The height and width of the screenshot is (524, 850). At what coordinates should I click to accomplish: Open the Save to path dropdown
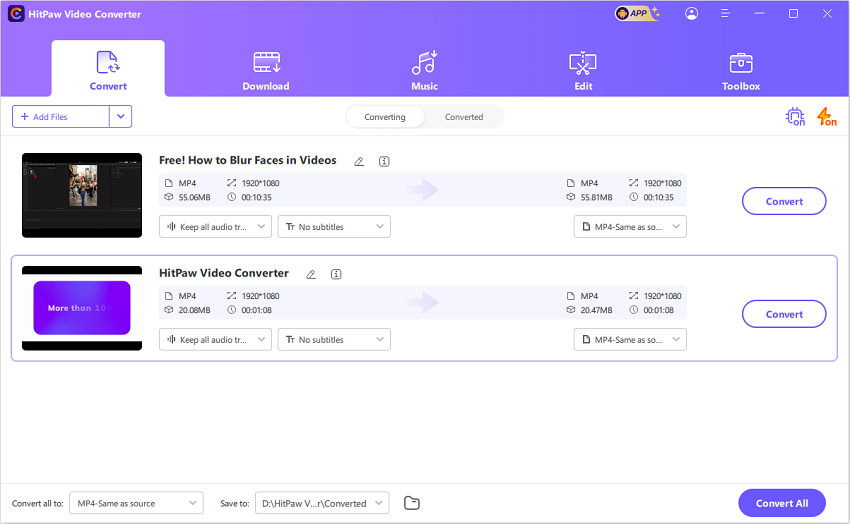[322, 503]
